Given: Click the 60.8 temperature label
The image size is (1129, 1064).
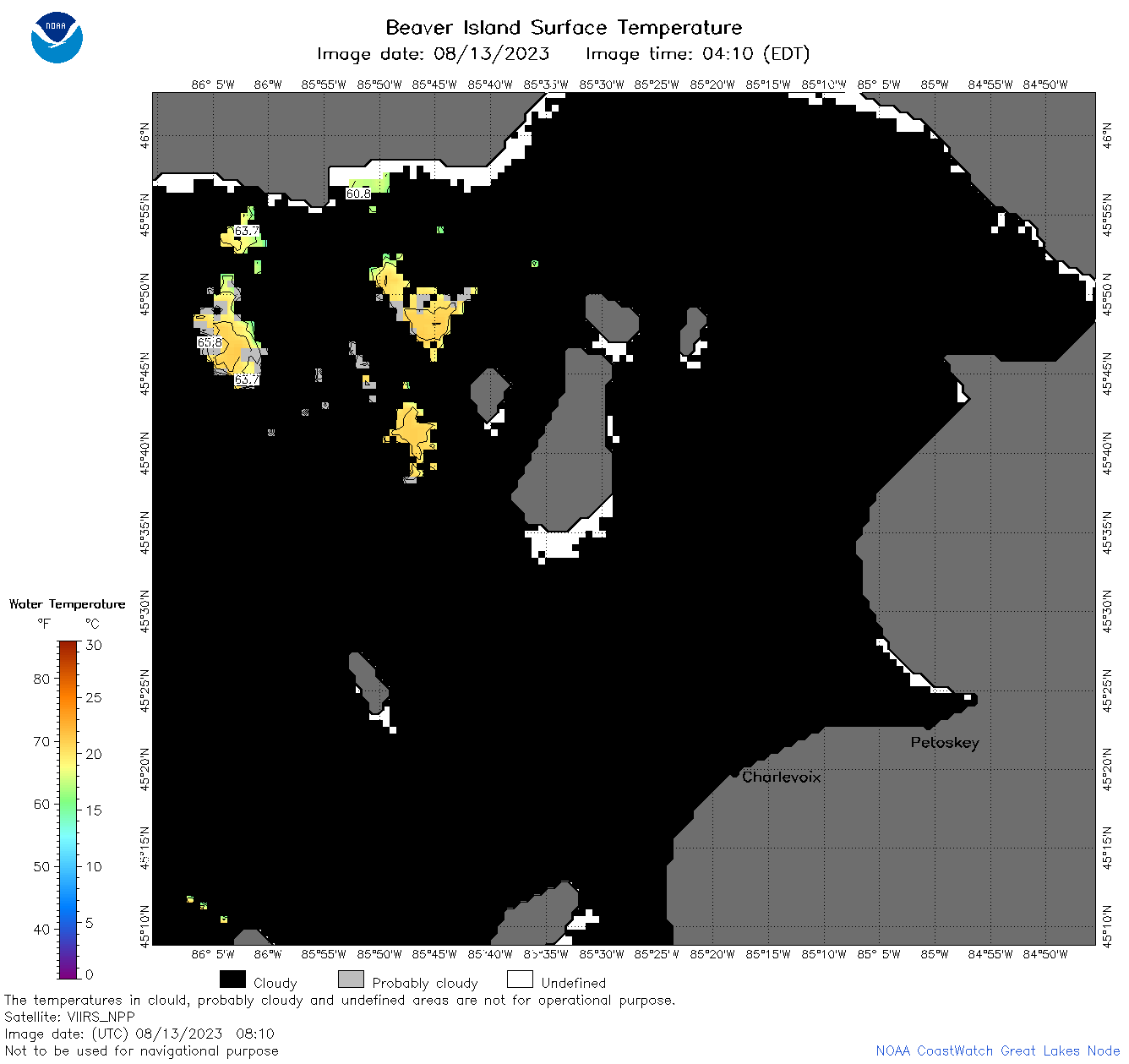Looking at the screenshot, I should point(358,194).
